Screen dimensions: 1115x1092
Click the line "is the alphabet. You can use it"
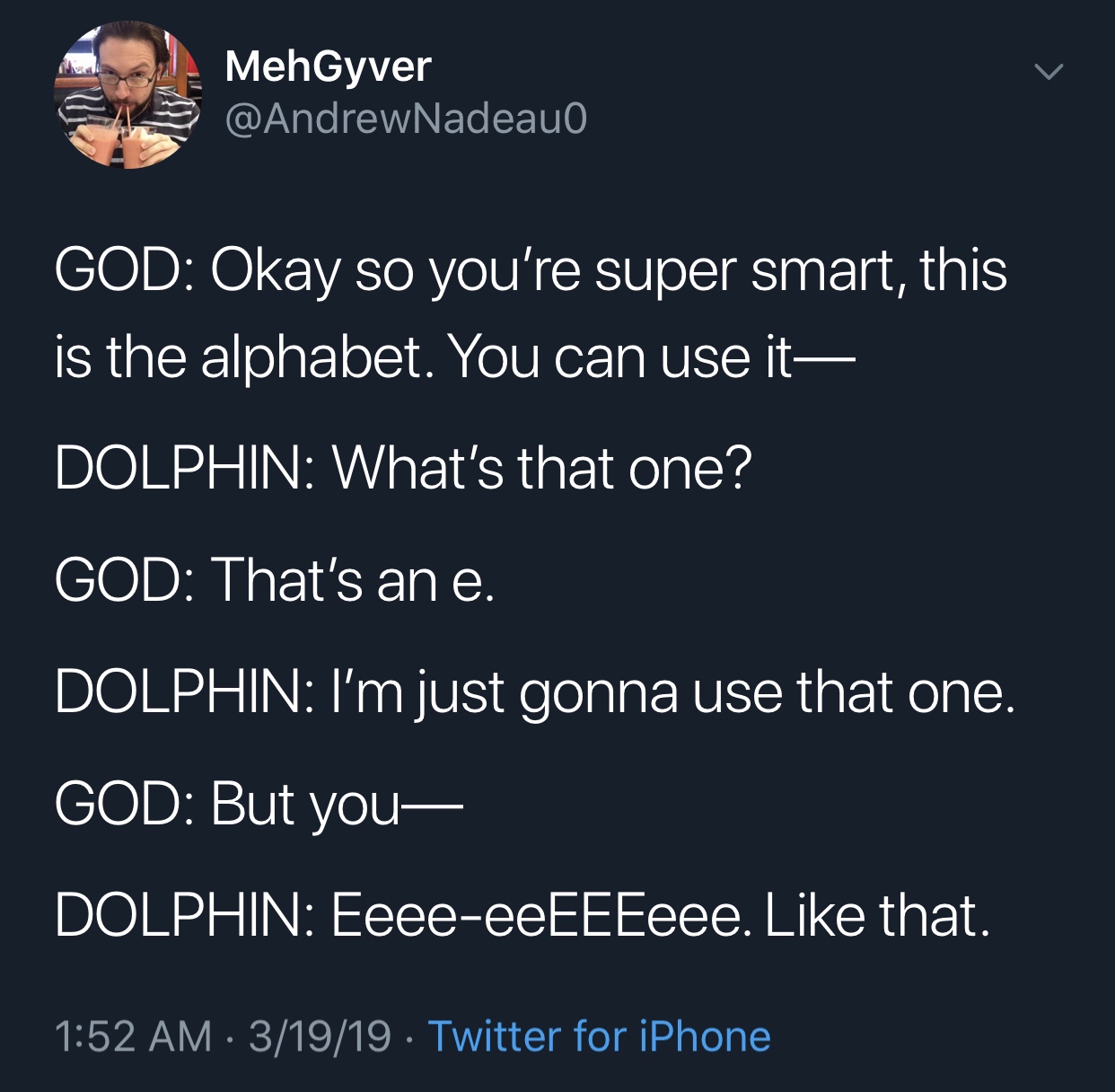tap(453, 357)
